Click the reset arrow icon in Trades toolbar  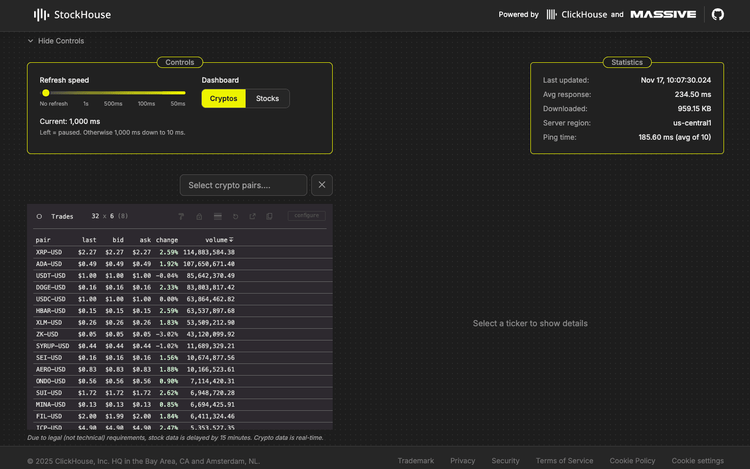coord(235,216)
